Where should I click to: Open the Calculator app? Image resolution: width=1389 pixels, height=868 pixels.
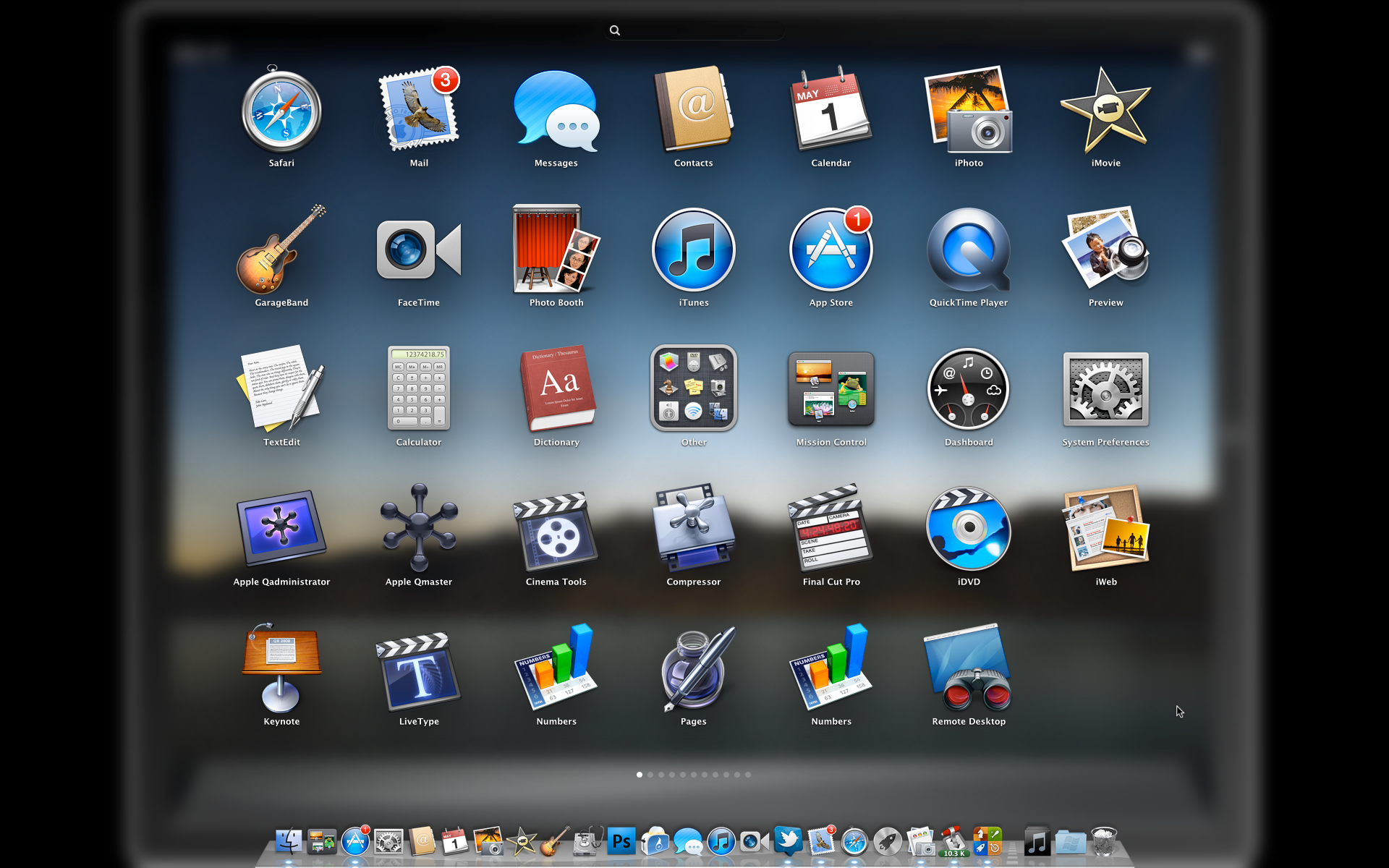[x=419, y=389]
